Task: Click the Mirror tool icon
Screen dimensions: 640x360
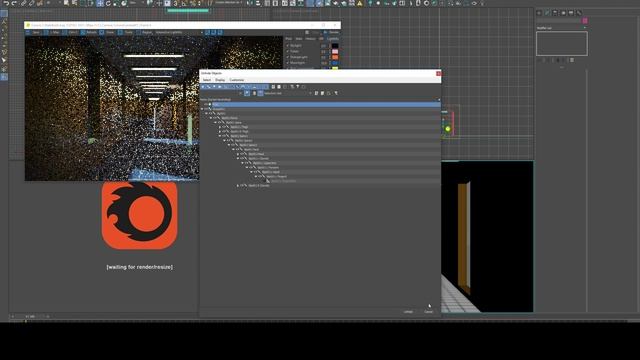Action: pos(250,3)
